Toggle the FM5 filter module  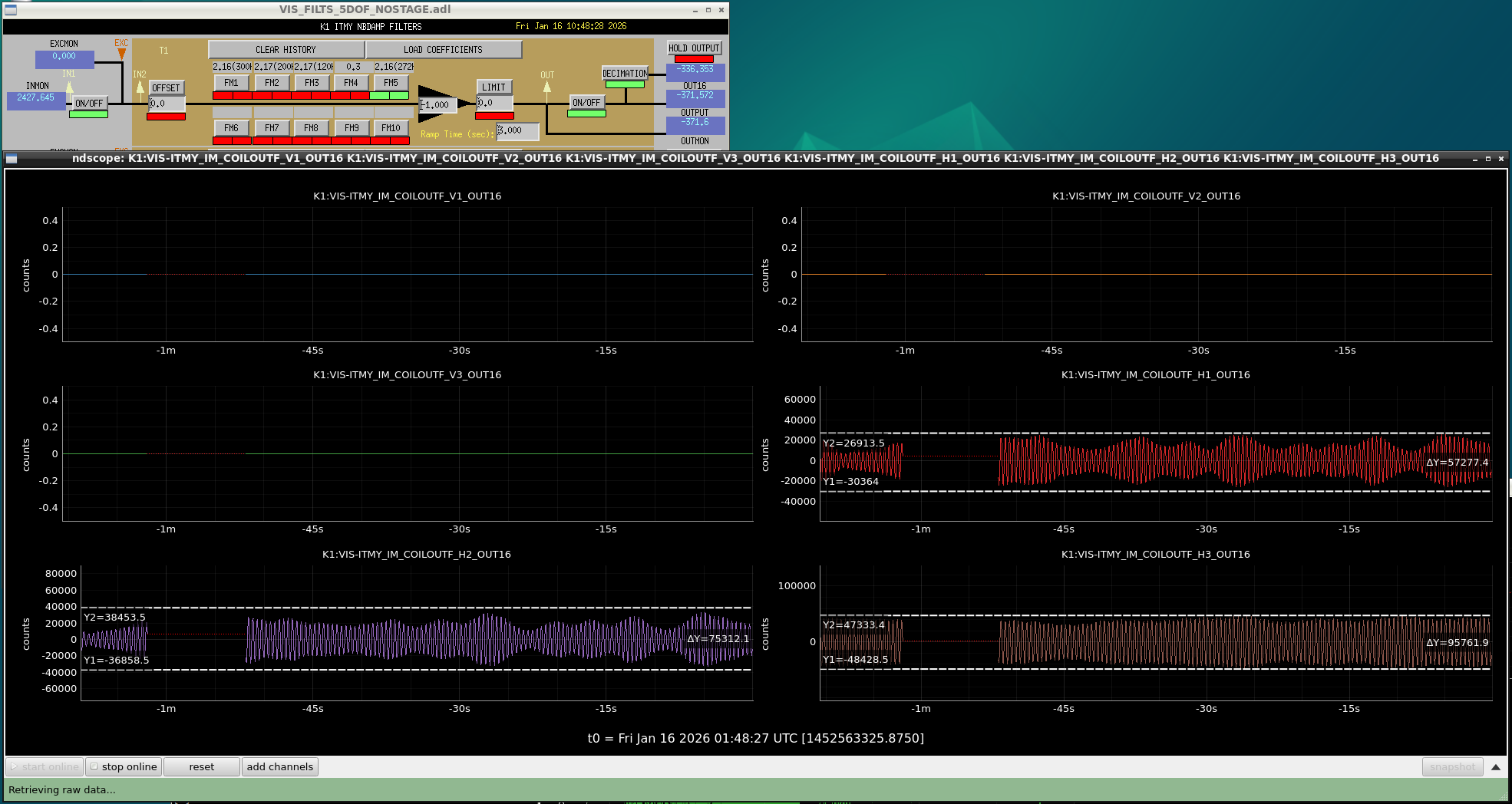[x=391, y=83]
